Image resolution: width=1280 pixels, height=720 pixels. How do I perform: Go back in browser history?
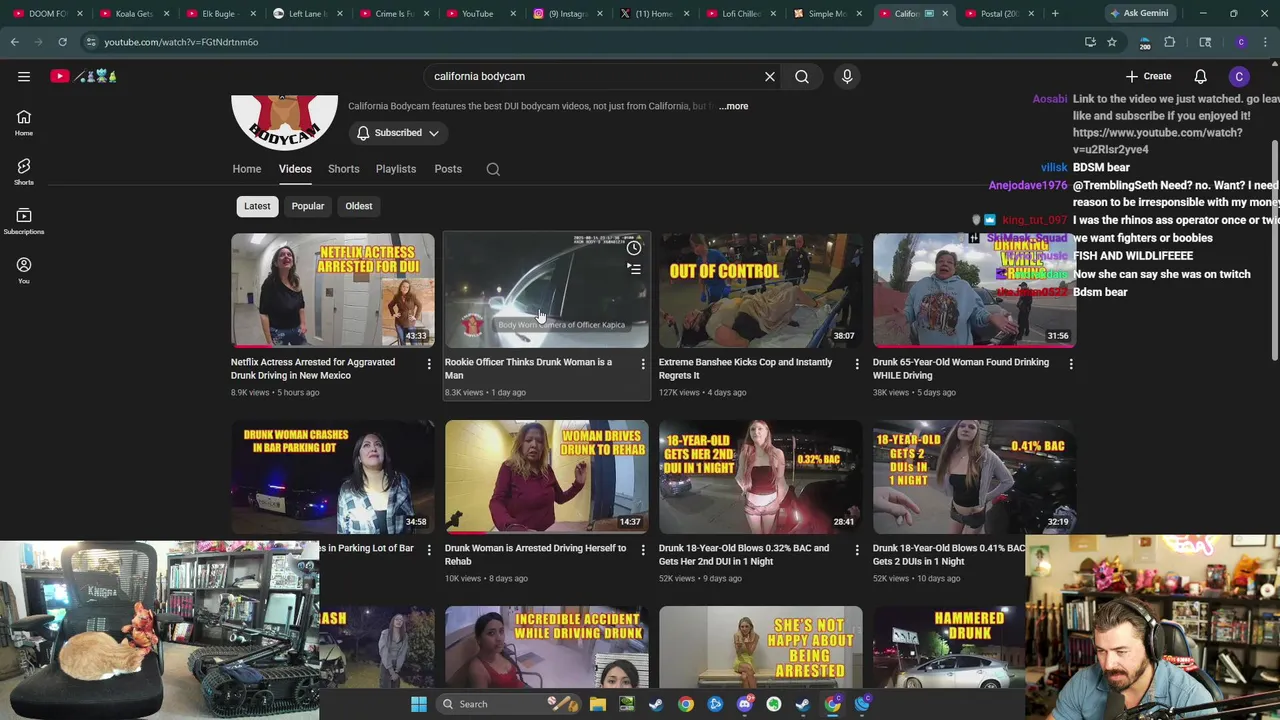pyautogui.click(x=14, y=42)
